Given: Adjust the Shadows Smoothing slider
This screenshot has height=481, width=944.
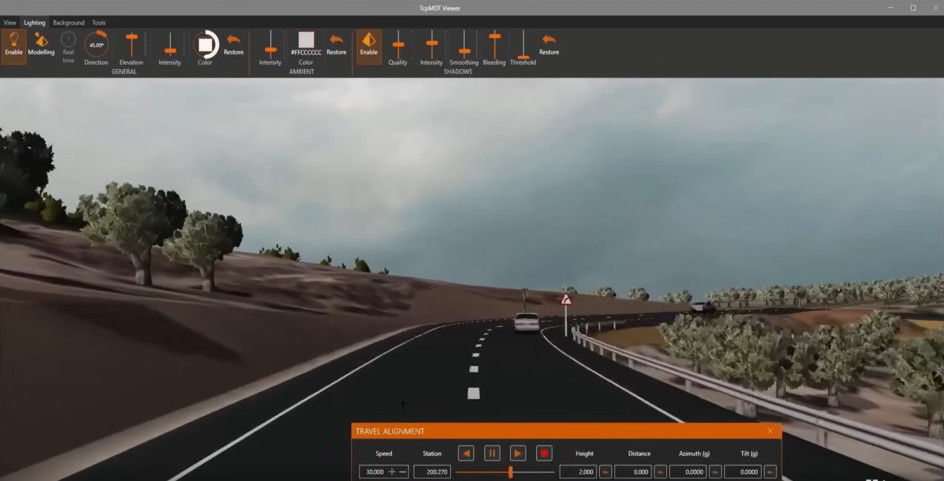Looking at the screenshot, I should point(464,45).
